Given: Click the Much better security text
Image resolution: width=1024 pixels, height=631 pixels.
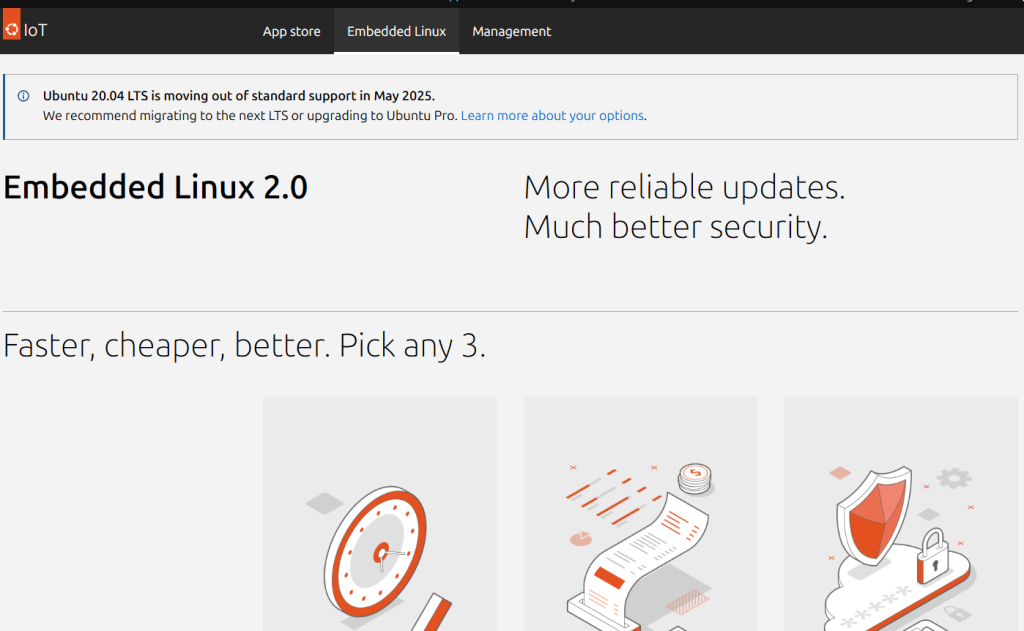Looking at the screenshot, I should pos(675,227).
